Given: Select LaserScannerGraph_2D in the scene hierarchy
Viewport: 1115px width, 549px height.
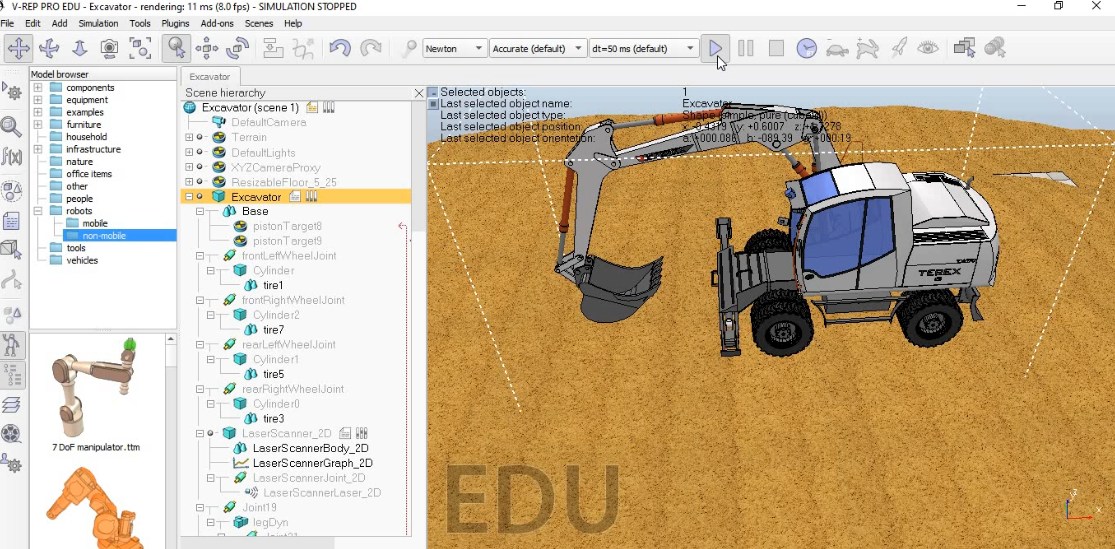Looking at the screenshot, I should 312,463.
